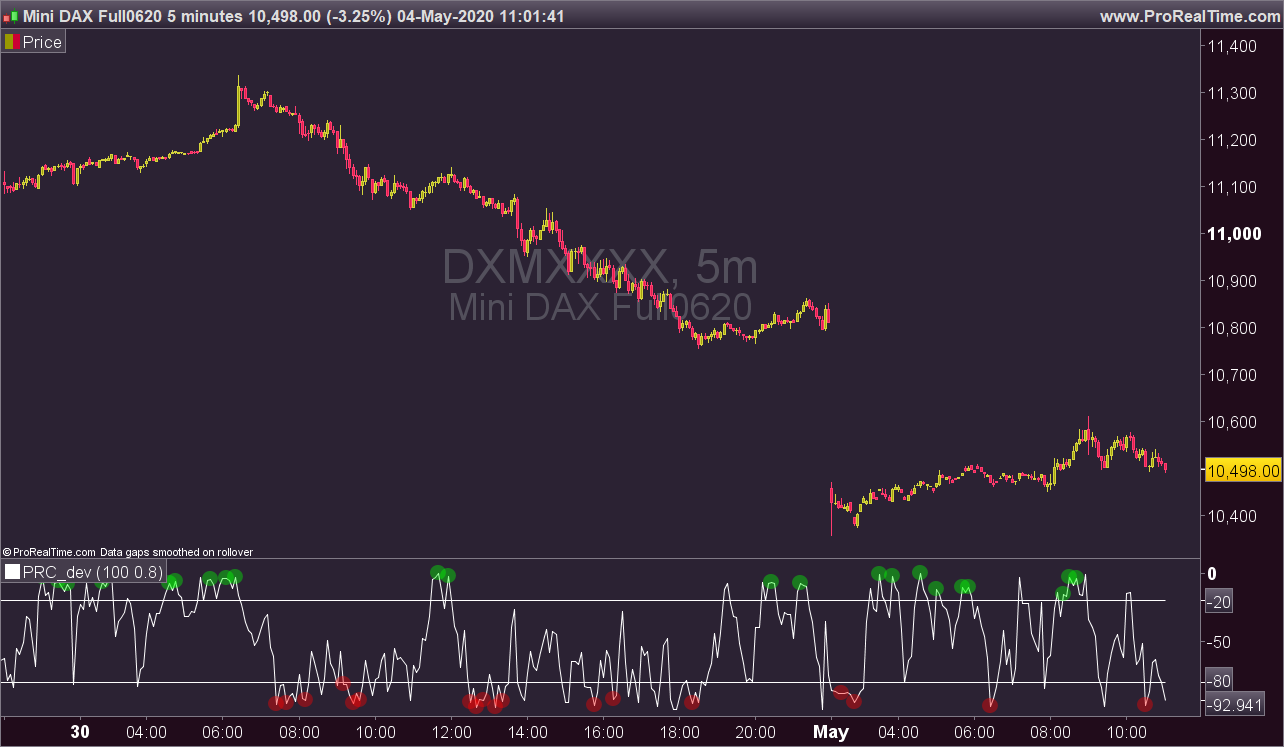1284x747 pixels.
Task: Click the -20 indicator level label
Action: click(x=1219, y=601)
